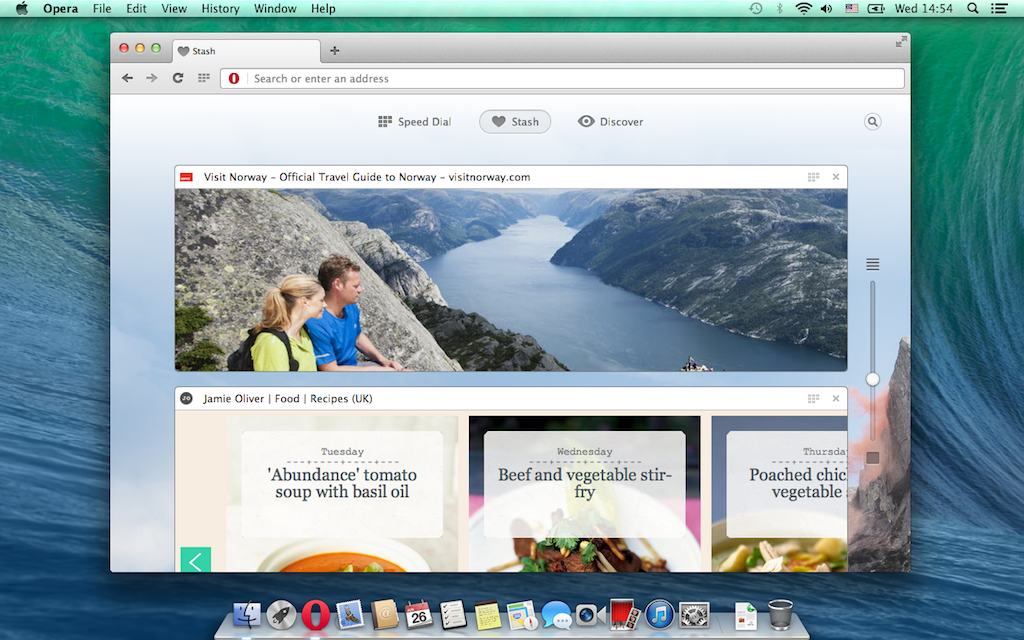The image size is (1024, 640).
Task: Expand the Opera application menu
Action: point(60,9)
